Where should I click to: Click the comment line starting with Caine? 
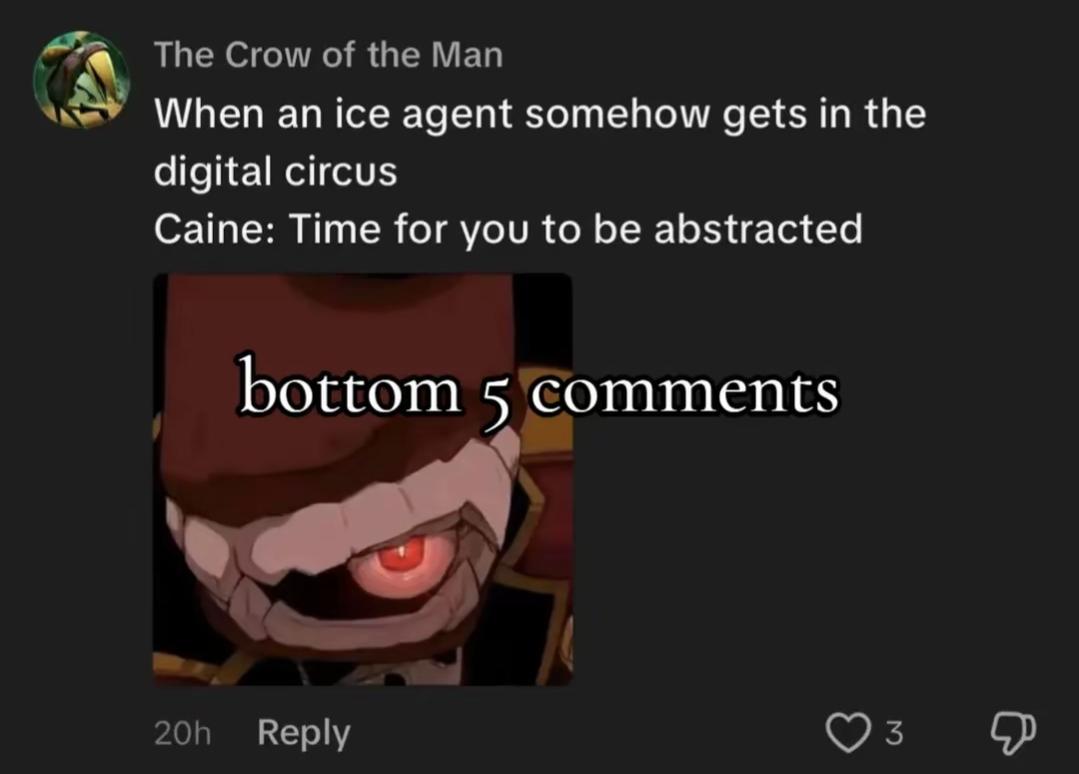508,229
